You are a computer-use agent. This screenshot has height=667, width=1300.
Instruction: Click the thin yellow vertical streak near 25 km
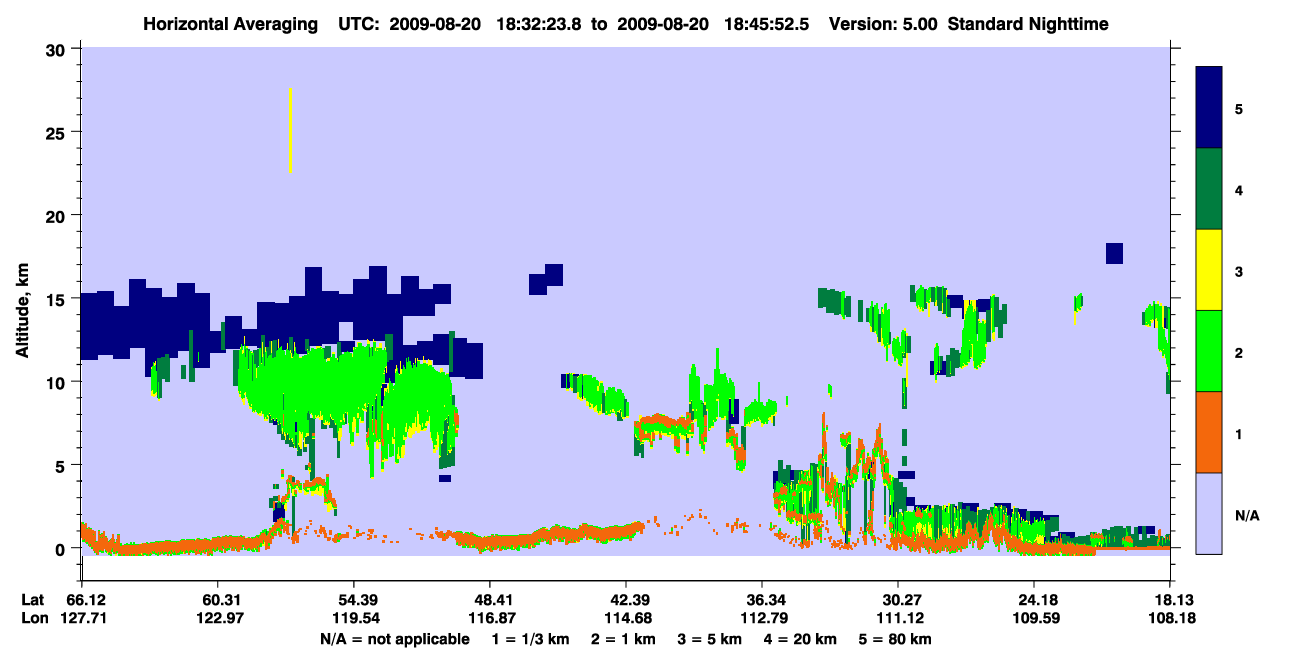click(290, 130)
